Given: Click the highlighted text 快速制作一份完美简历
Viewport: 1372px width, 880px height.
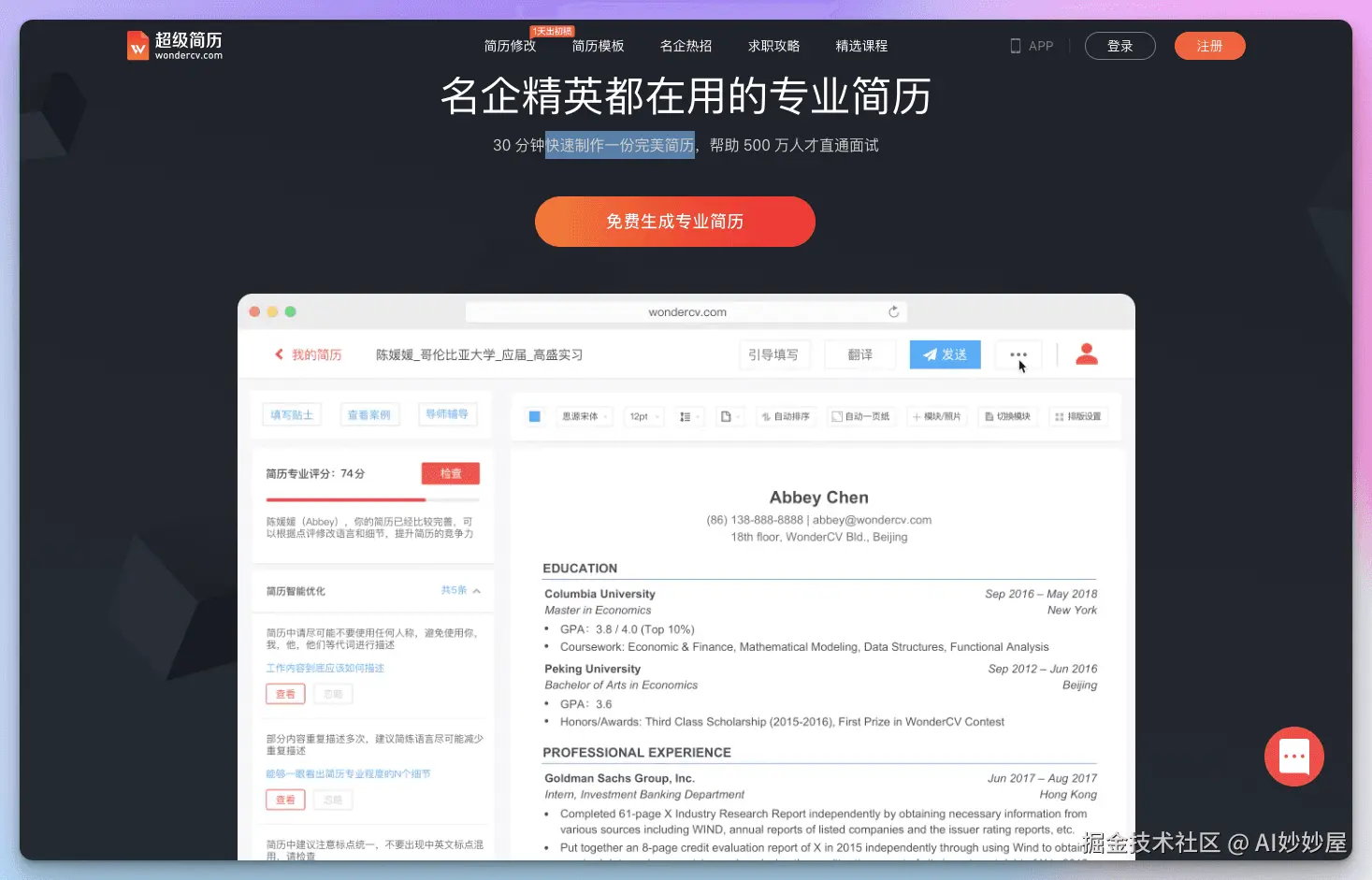Looking at the screenshot, I should (620, 145).
